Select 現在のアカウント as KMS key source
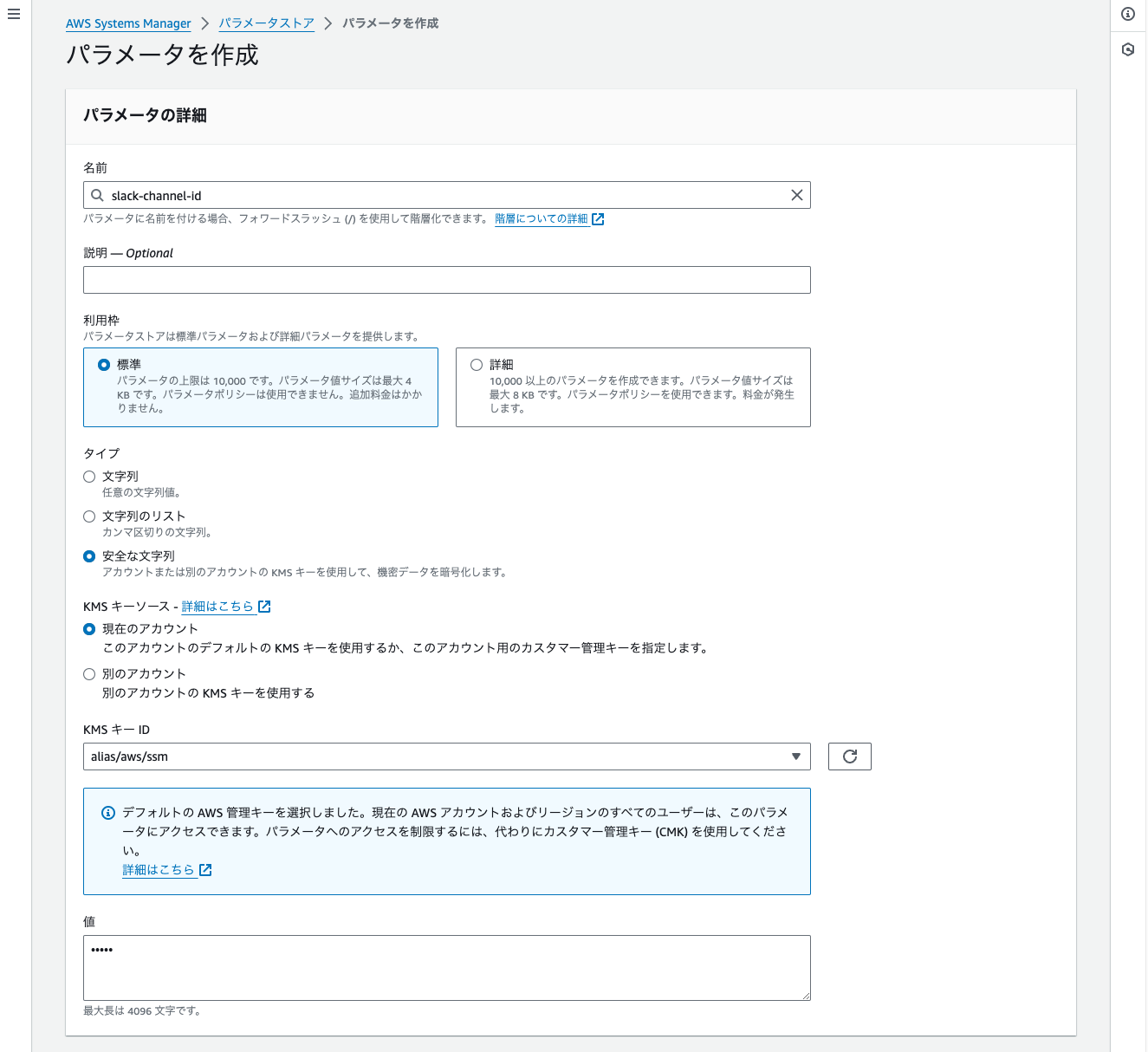The height and width of the screenshot is (1052, 1148). pos(89,629)
